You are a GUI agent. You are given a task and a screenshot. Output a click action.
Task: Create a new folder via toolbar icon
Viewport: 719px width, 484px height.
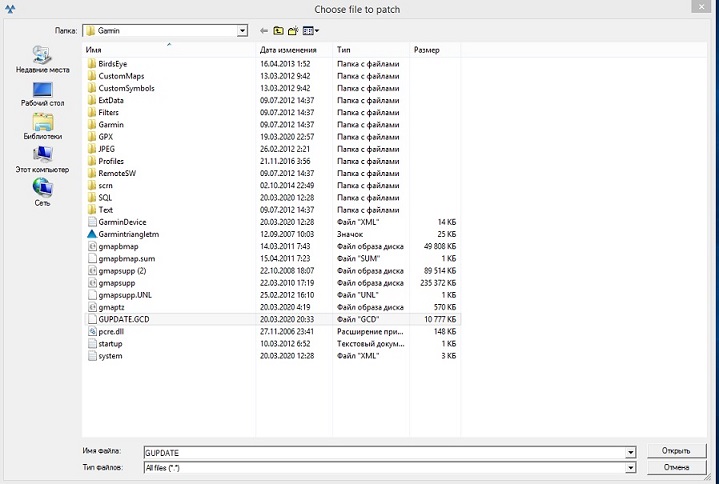pos(294,31)
